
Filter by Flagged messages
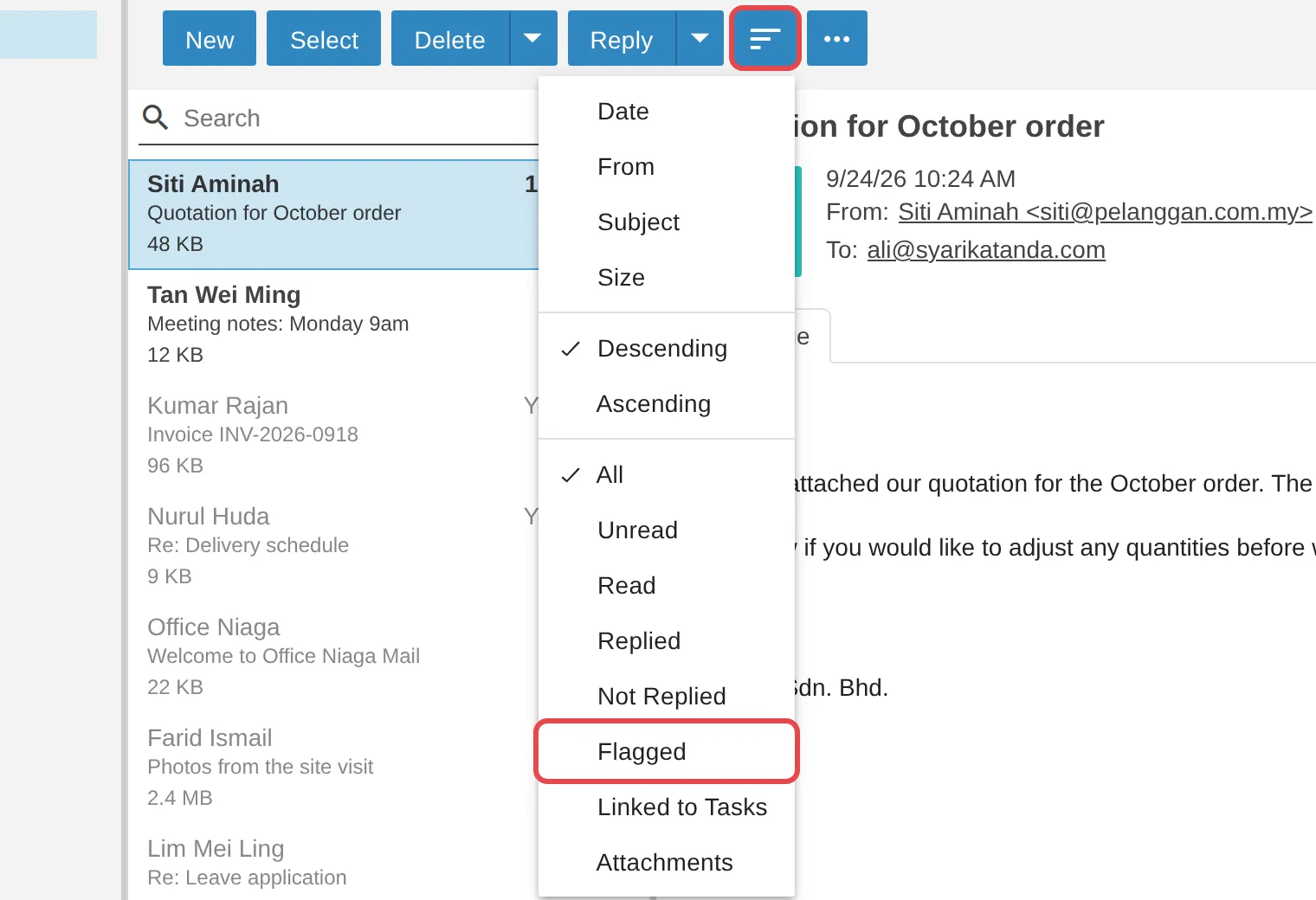(x=667, y=751)
